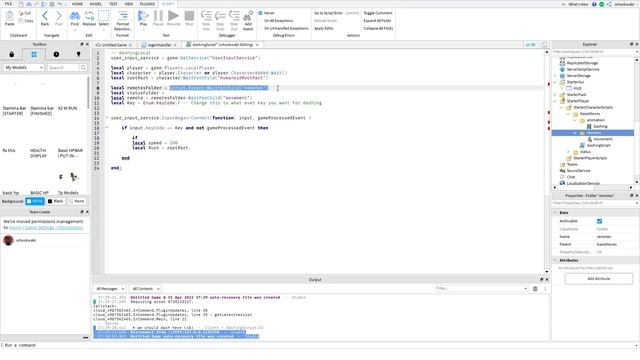
Task: Click Collapse All Folds action
Action: [x=378, y=28]
